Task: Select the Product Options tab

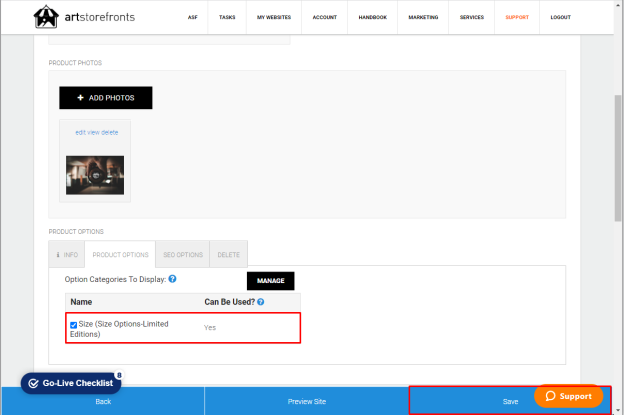Action: [x=120, y=255]
